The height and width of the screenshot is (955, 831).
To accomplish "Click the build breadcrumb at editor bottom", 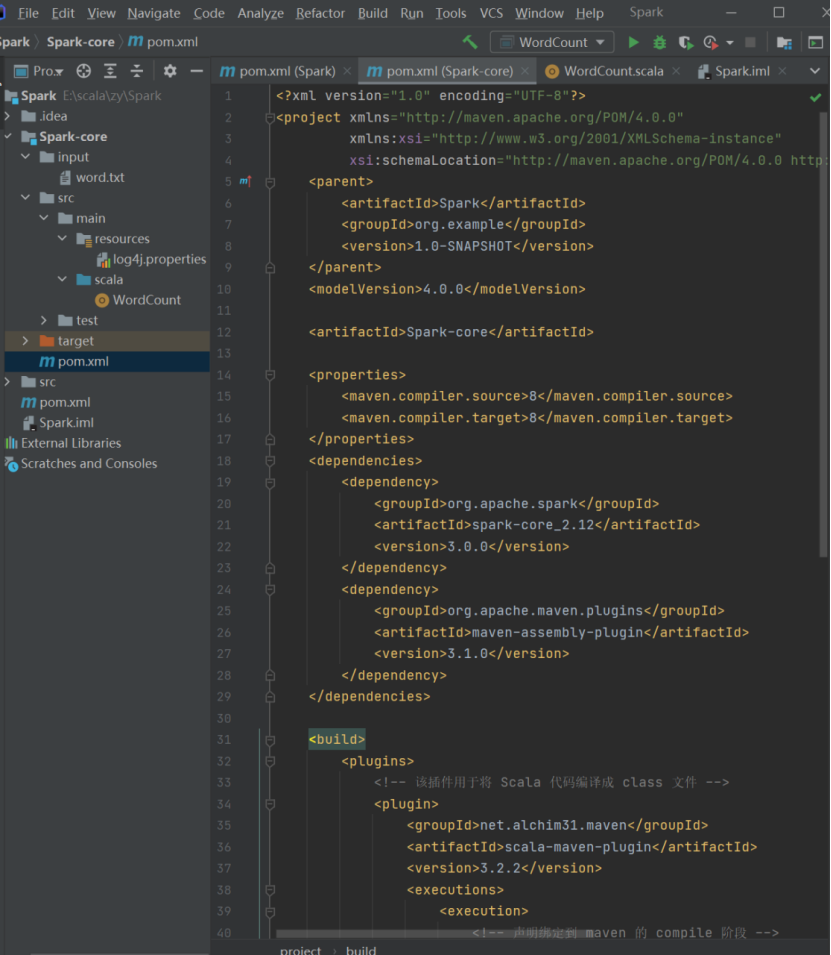I will click(x=361, y=950).
